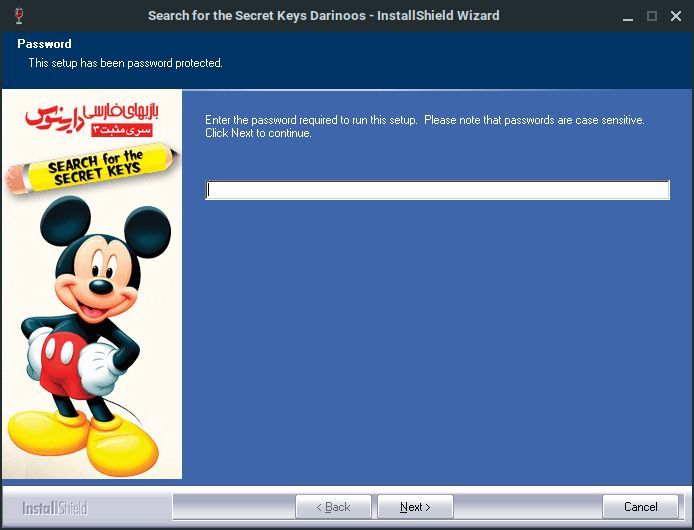Click the bold Password heading

(x=44, y=44)
